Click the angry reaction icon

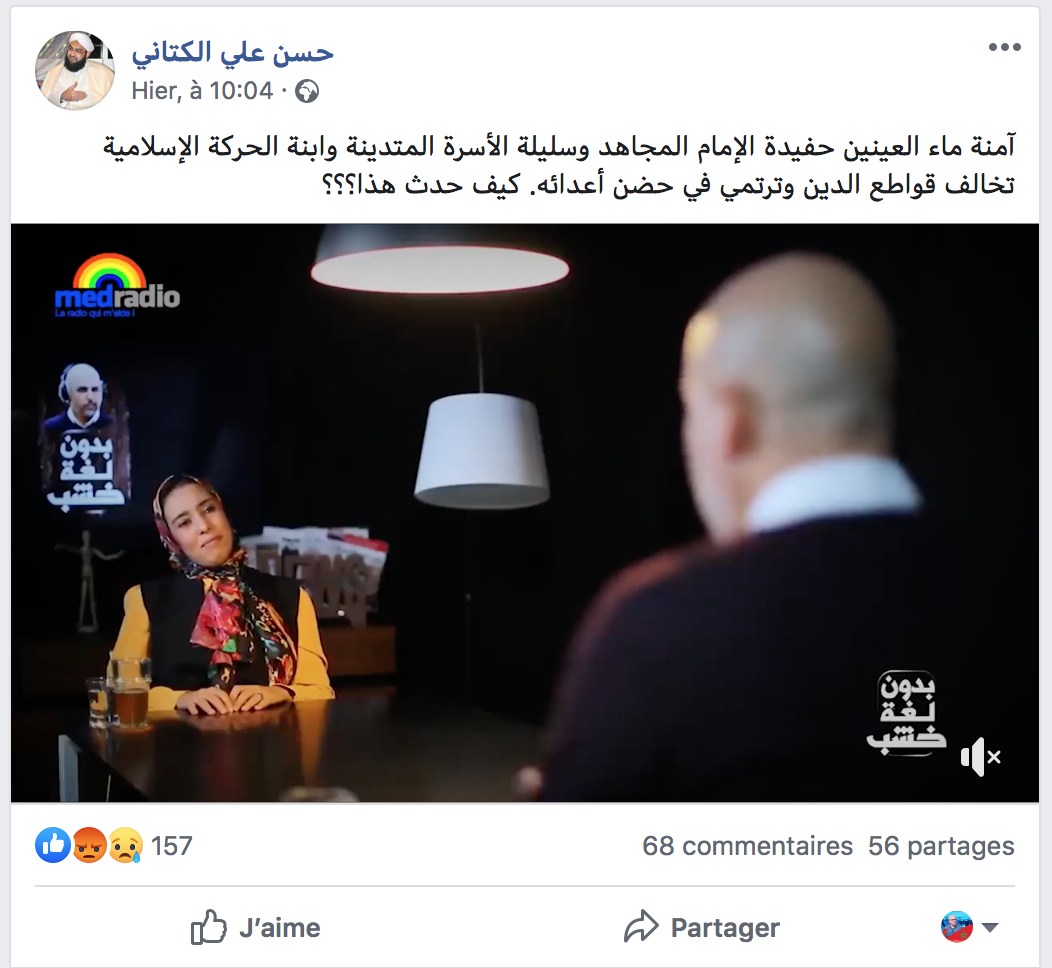point(89,845)
